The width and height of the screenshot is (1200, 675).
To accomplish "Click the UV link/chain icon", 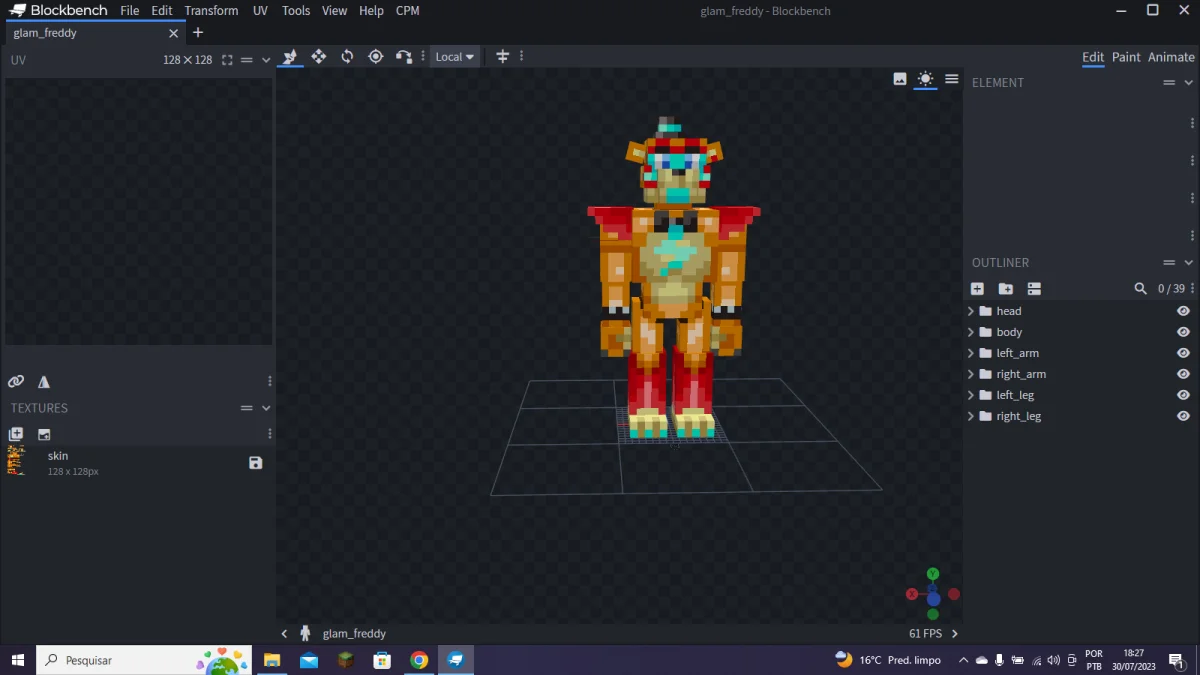I will click(x=16, y=382).
